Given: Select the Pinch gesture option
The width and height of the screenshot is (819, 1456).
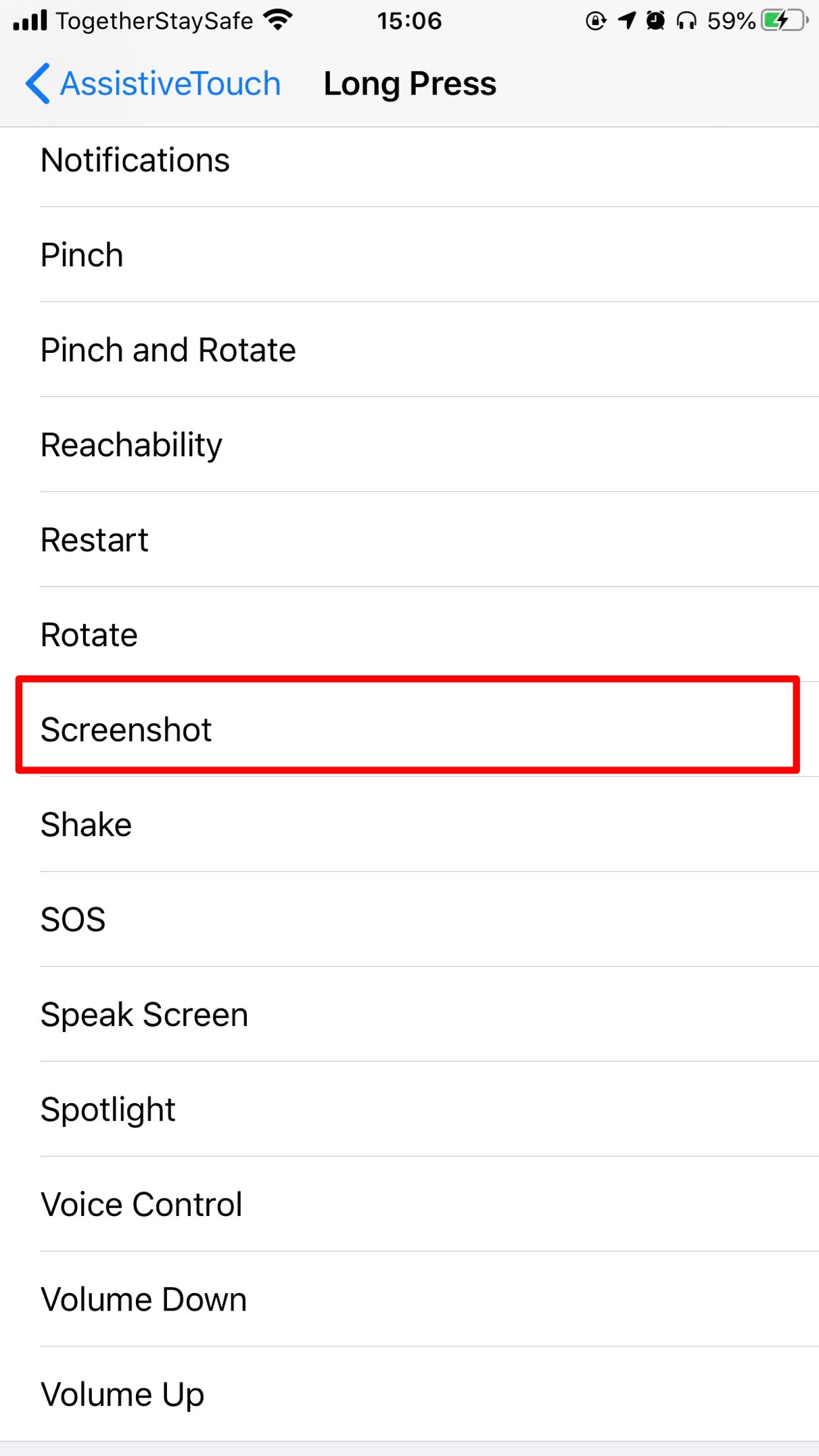Looking at the screenshot, I should click(408, 255).
